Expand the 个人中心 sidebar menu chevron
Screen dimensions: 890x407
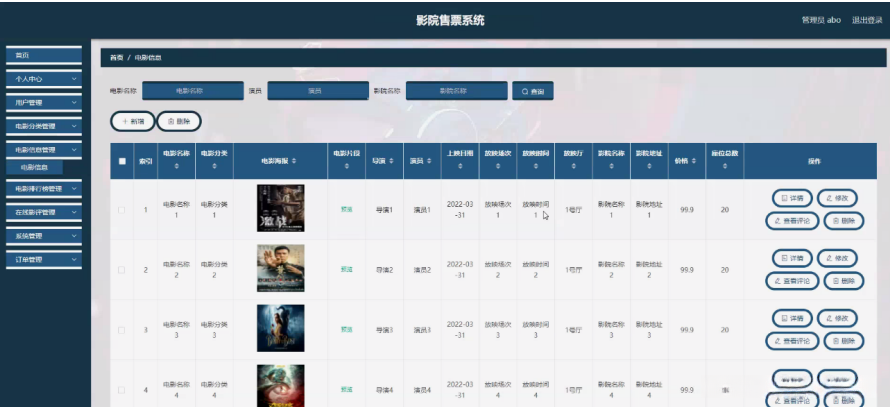(x=74, y=79)
